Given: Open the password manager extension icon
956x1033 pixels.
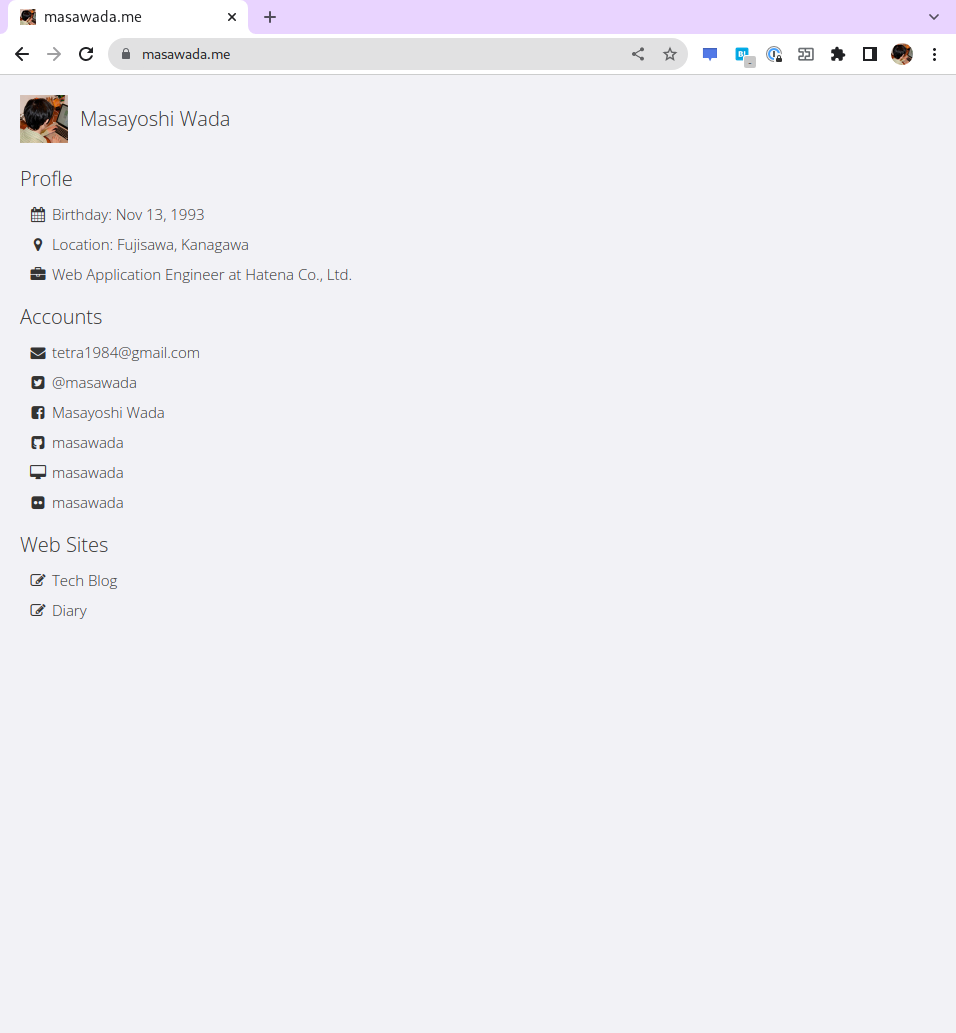Looking at the screenshot, I should coord(774,54).
